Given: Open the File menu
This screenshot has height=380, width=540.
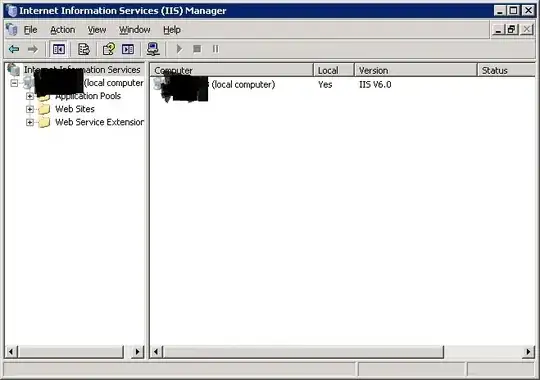Looking at the screenshot, I should [30, 30].
